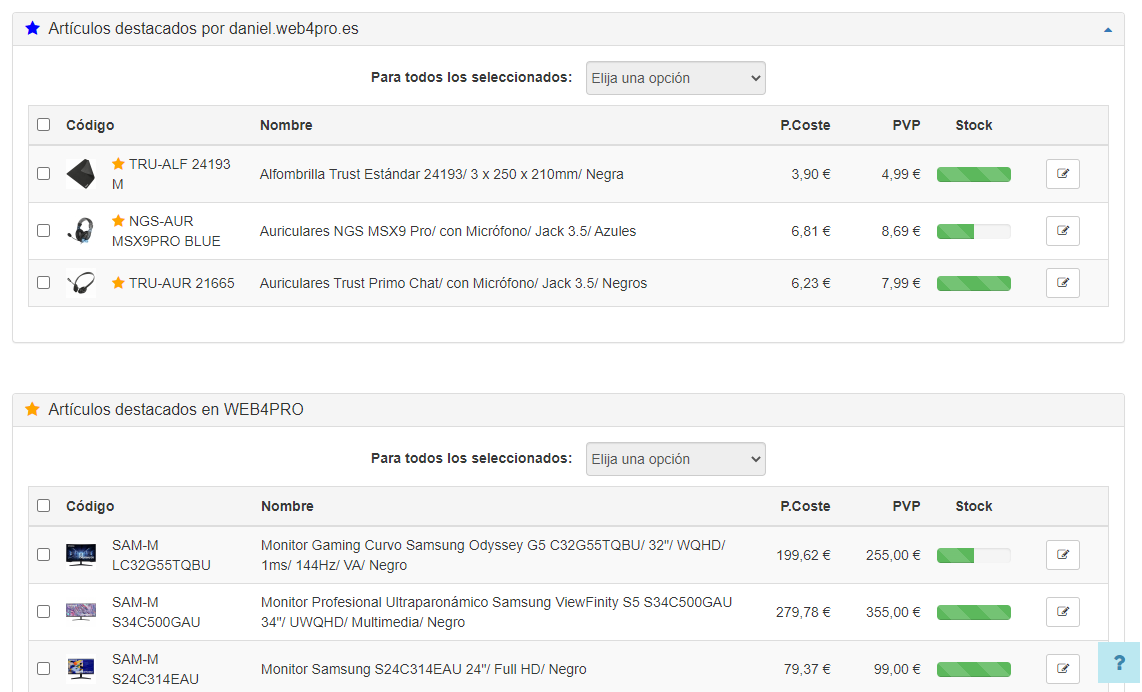
Task: Click edit icon for Alfombrilla Trust Estándar
Action: (x=1062, y=174)
